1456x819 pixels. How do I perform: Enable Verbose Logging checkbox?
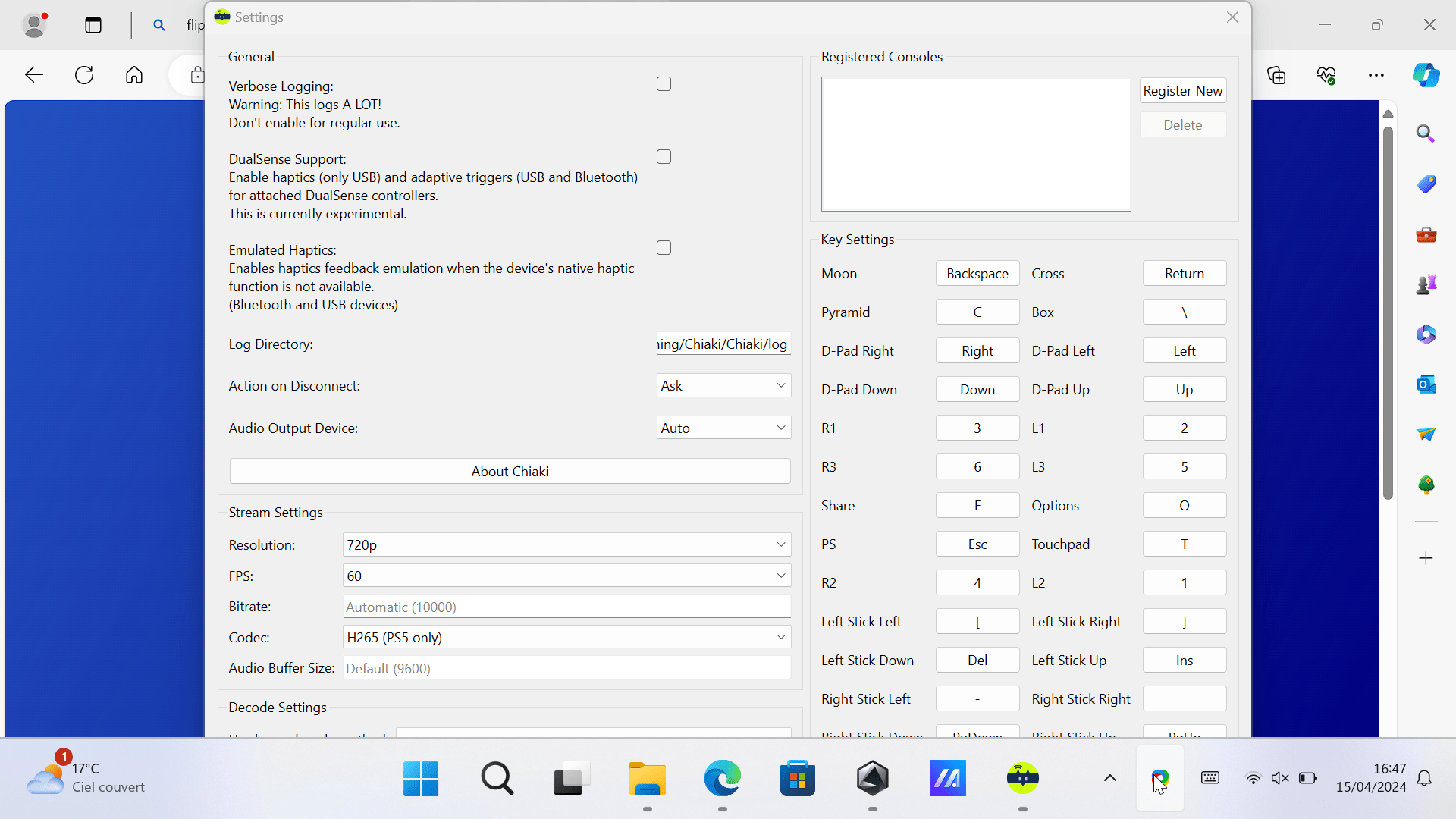664,84
